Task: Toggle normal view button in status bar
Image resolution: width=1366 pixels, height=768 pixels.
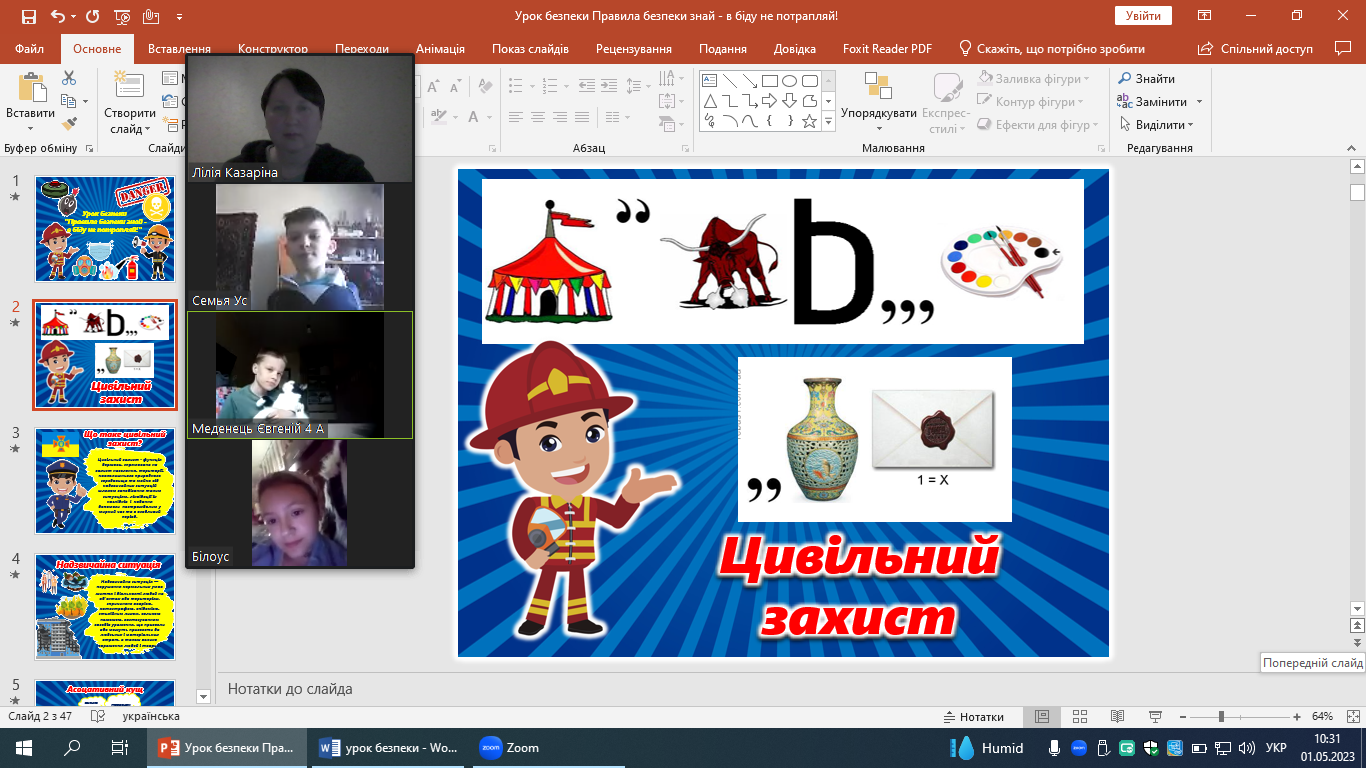Action: 1042,717
